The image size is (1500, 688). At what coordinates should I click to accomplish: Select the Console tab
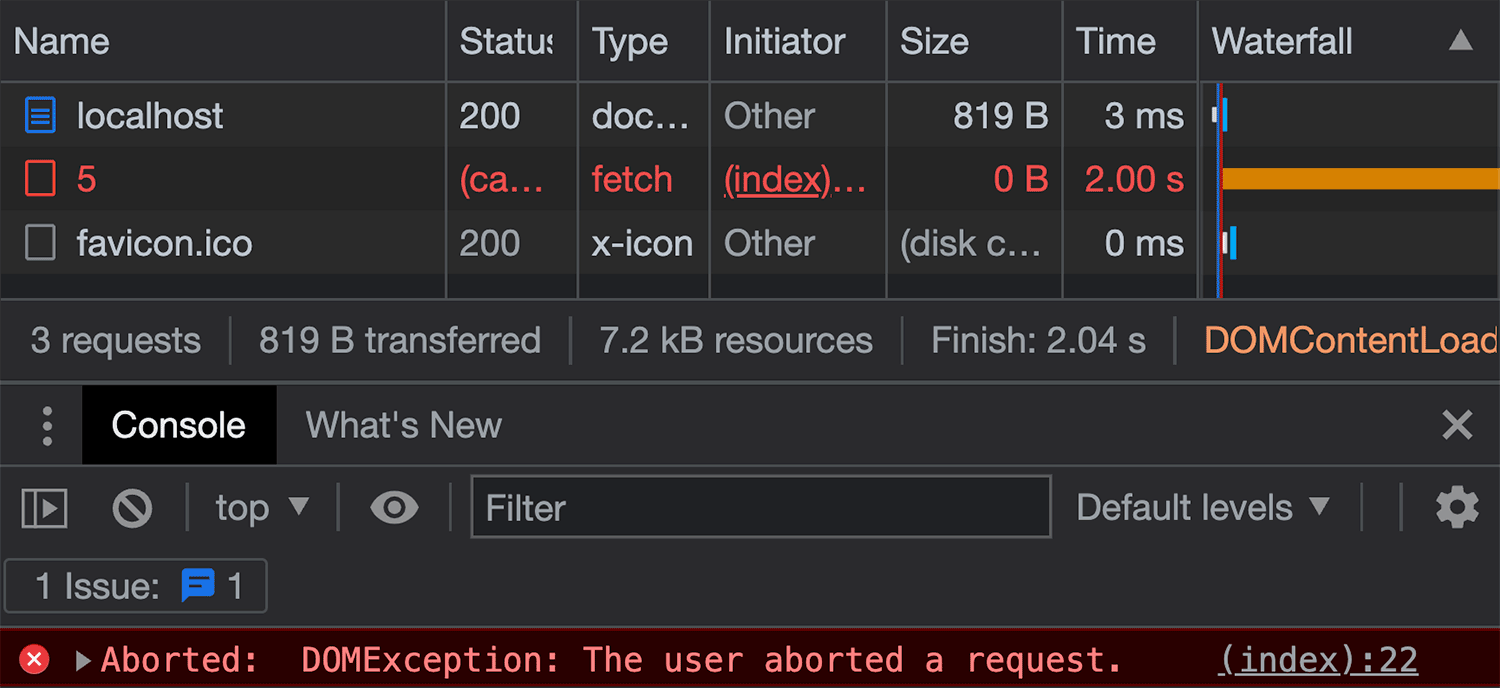point(179,425)
